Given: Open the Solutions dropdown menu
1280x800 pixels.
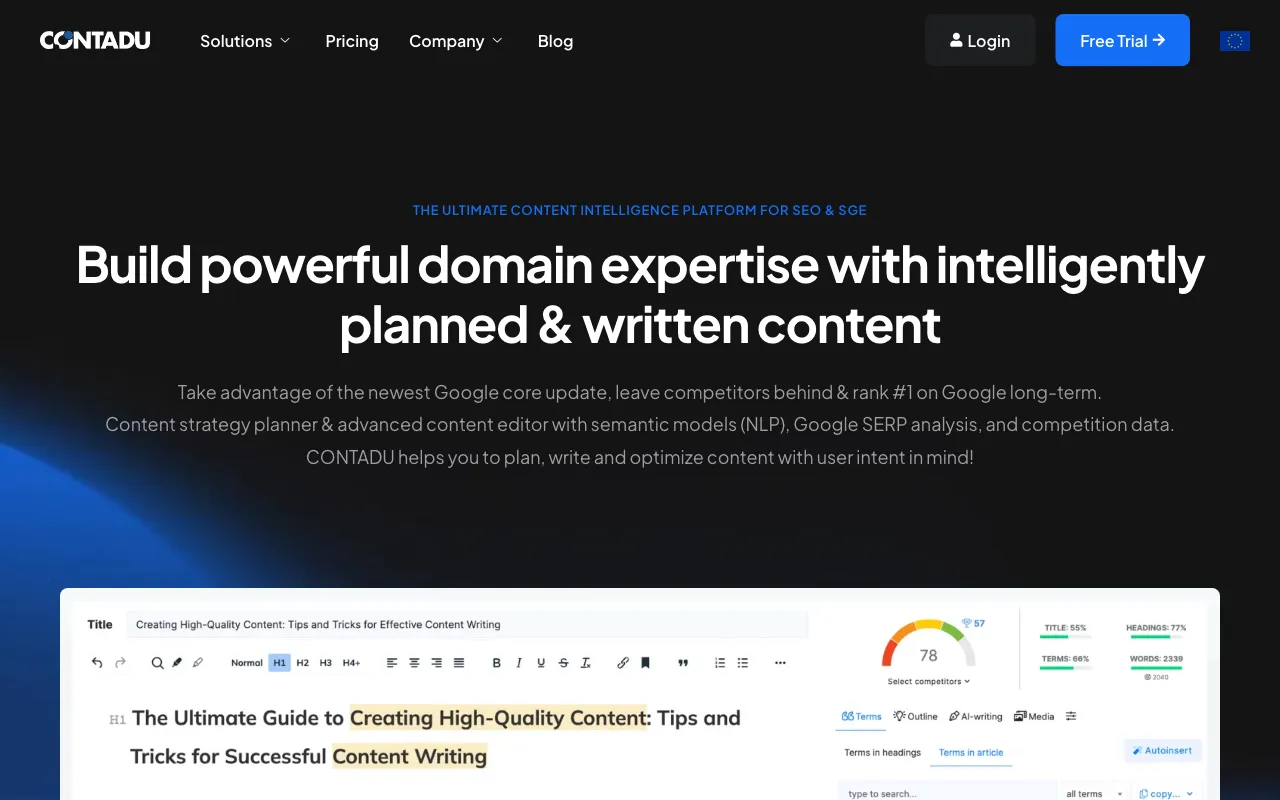Looking at the screenshot, I should (x=245, y=41).
